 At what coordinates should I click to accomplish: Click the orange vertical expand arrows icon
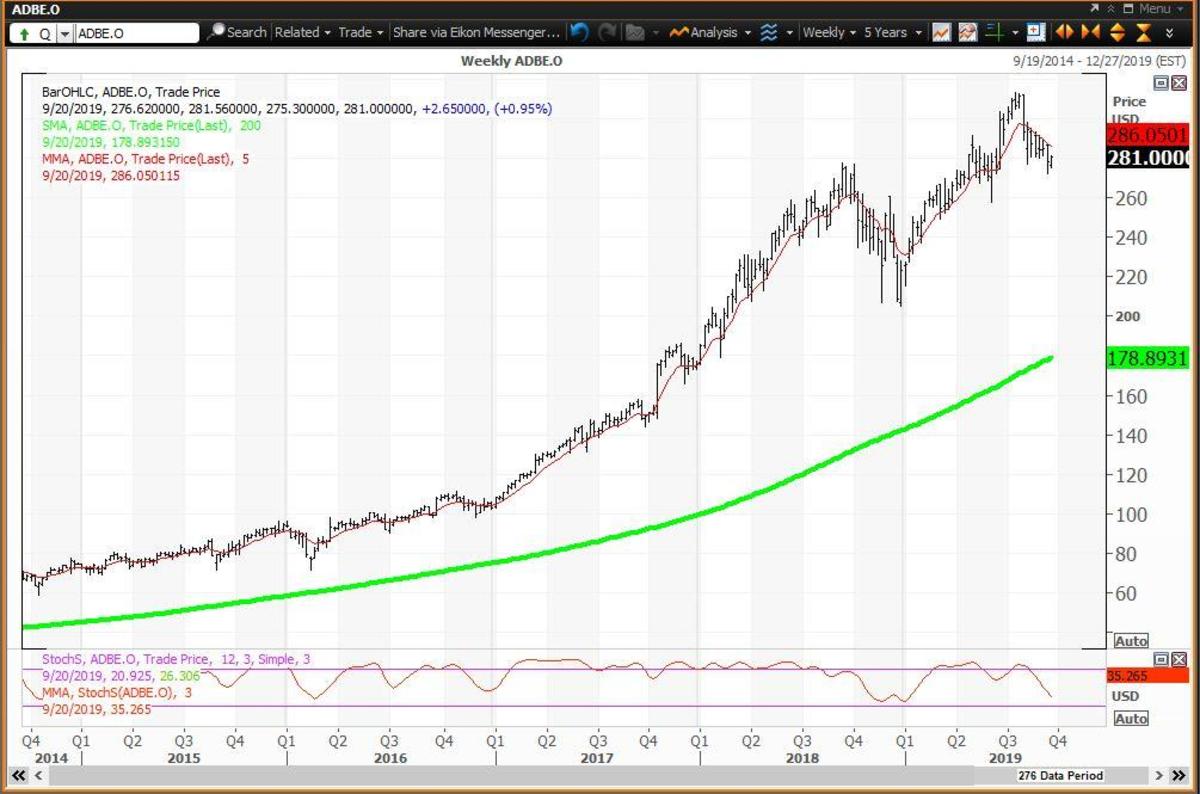pyautogui.click(x=1117, y=32)
